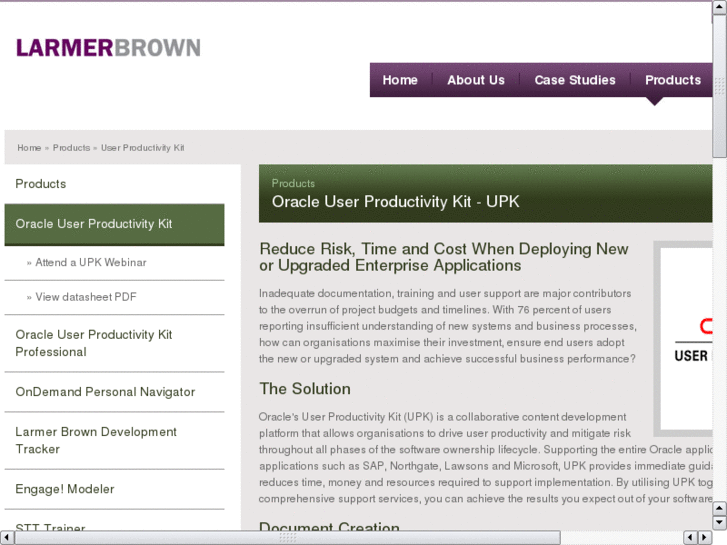
Task: Open the Products navigation tab
Action: (672, 80)
